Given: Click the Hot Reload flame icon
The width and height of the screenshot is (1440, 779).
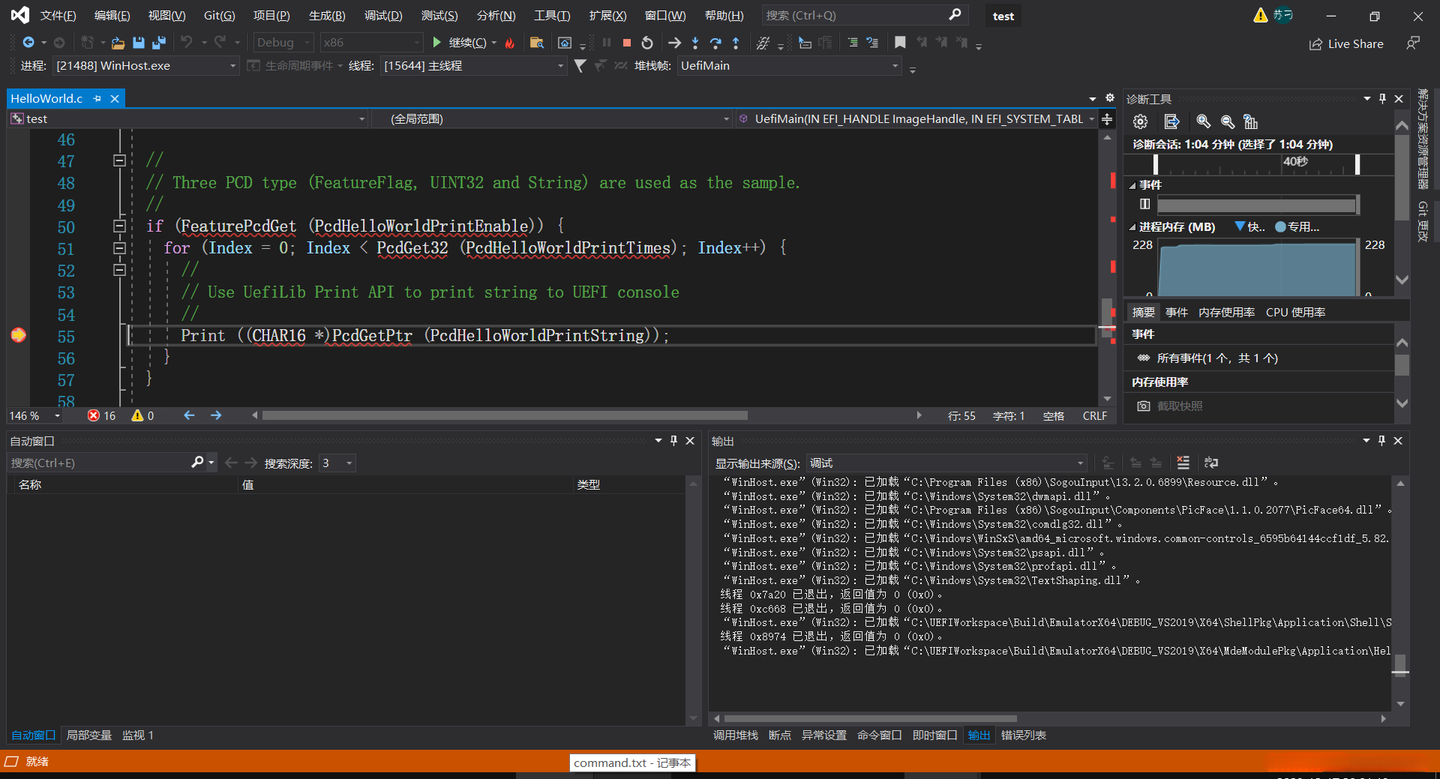Looking at the screenshot, I should click(x=510, y=43).
